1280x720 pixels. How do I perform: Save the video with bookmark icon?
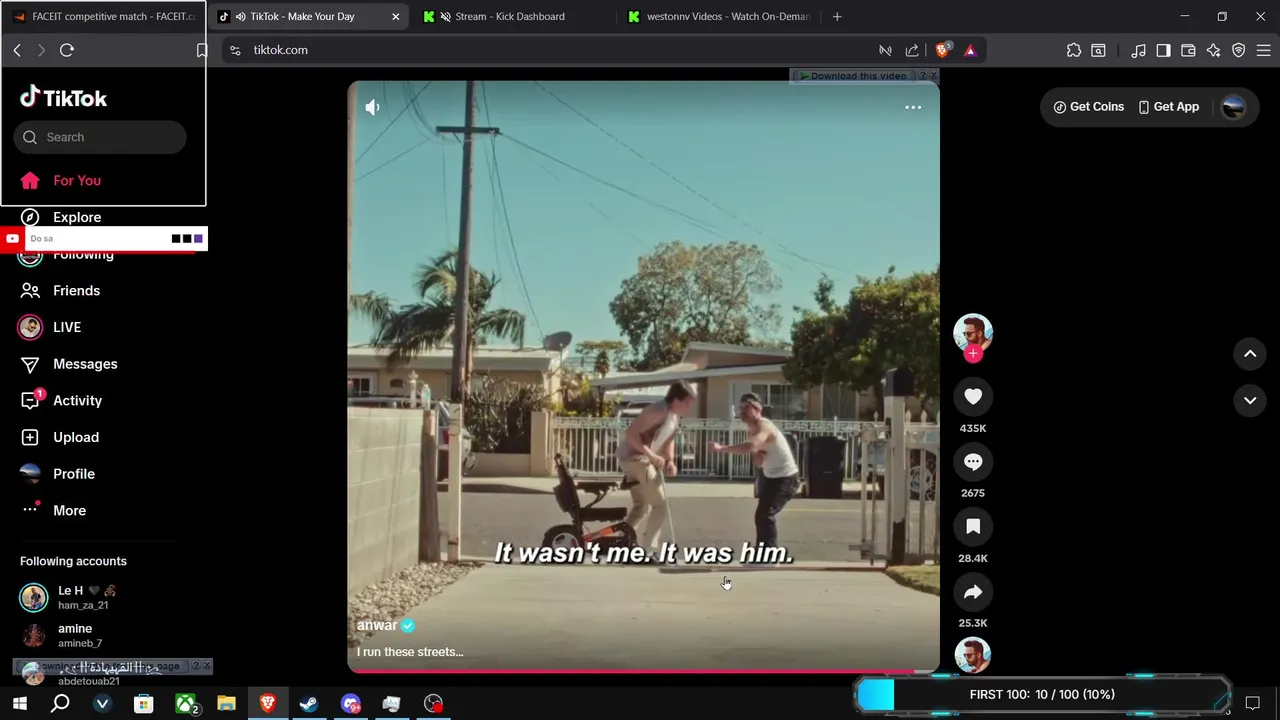point(973,527)
